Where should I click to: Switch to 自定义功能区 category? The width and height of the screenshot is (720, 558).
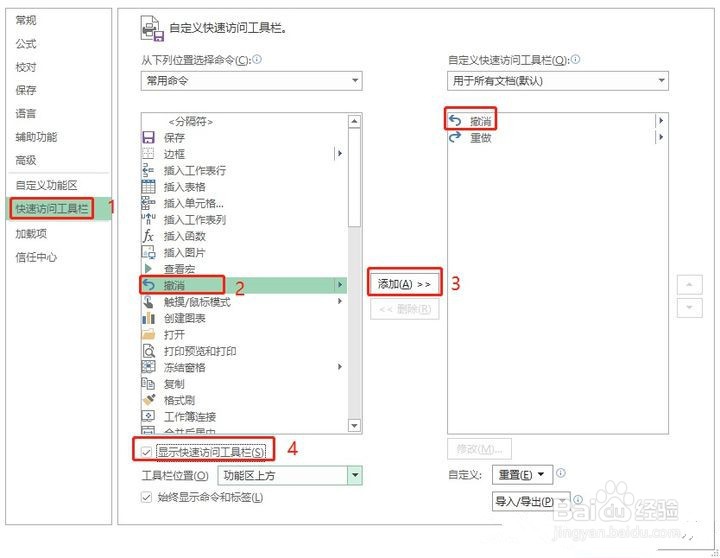click(46, 185)
